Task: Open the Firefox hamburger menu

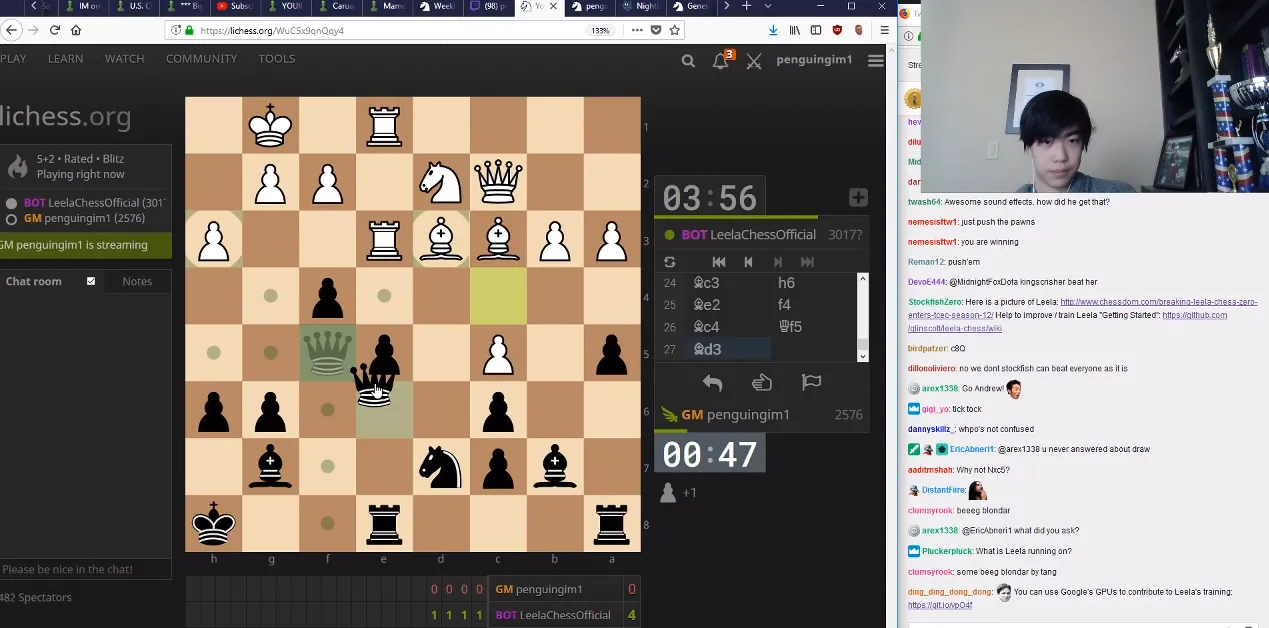Action: click(884, 30)
